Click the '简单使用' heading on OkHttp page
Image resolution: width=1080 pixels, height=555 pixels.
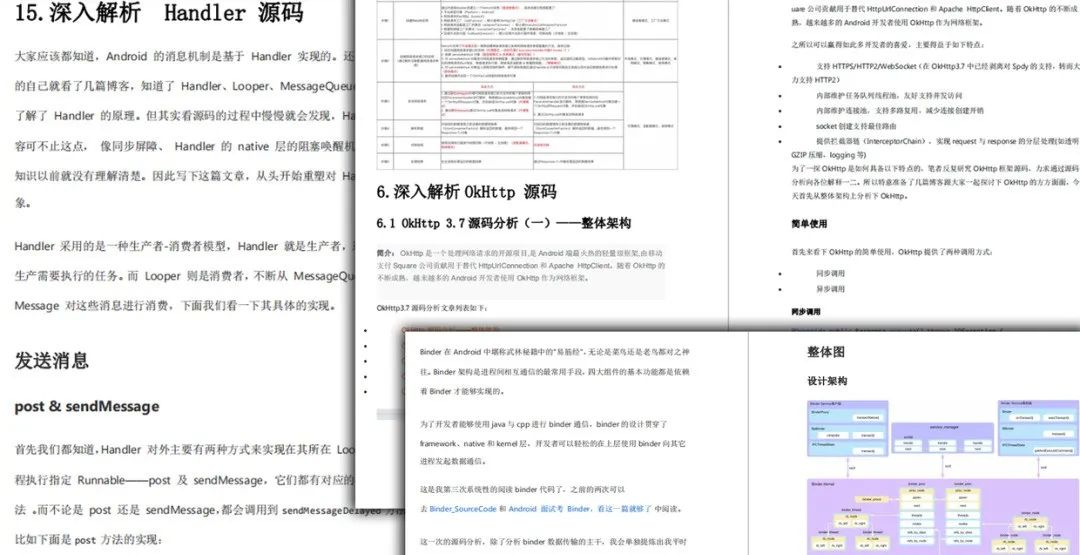[x=809, y=224]
